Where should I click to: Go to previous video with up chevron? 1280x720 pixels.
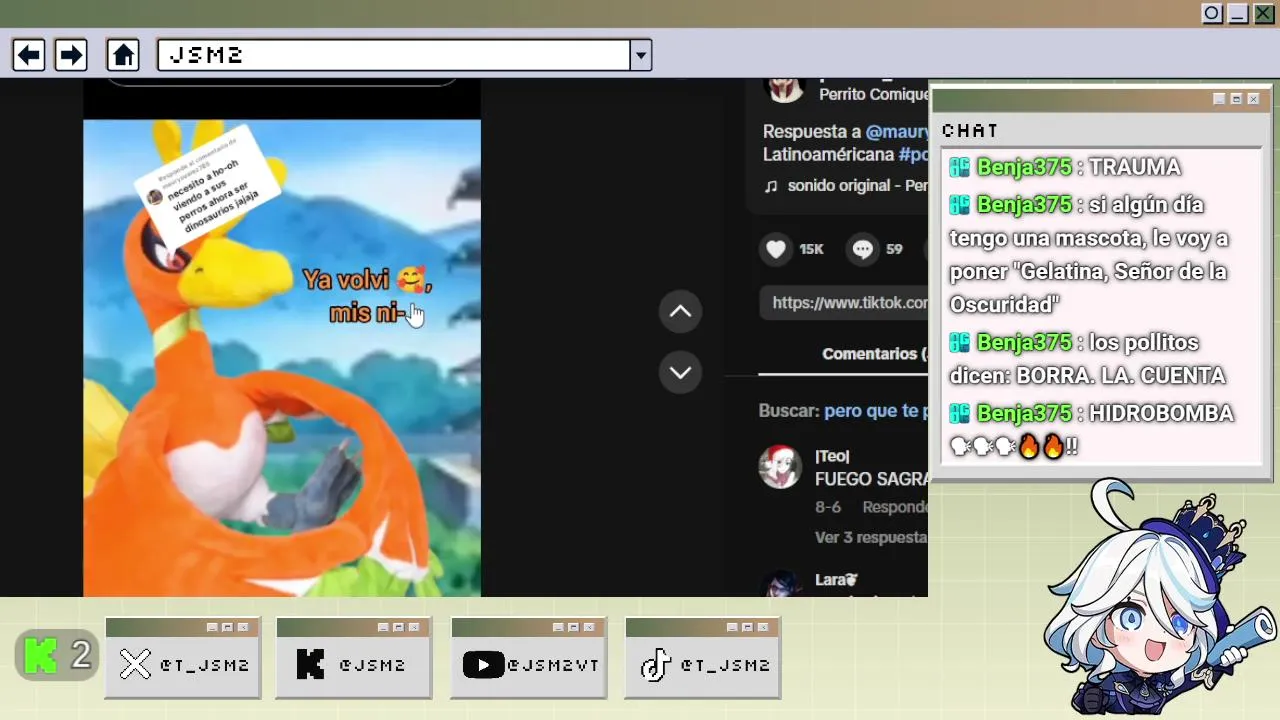[680, 311]
